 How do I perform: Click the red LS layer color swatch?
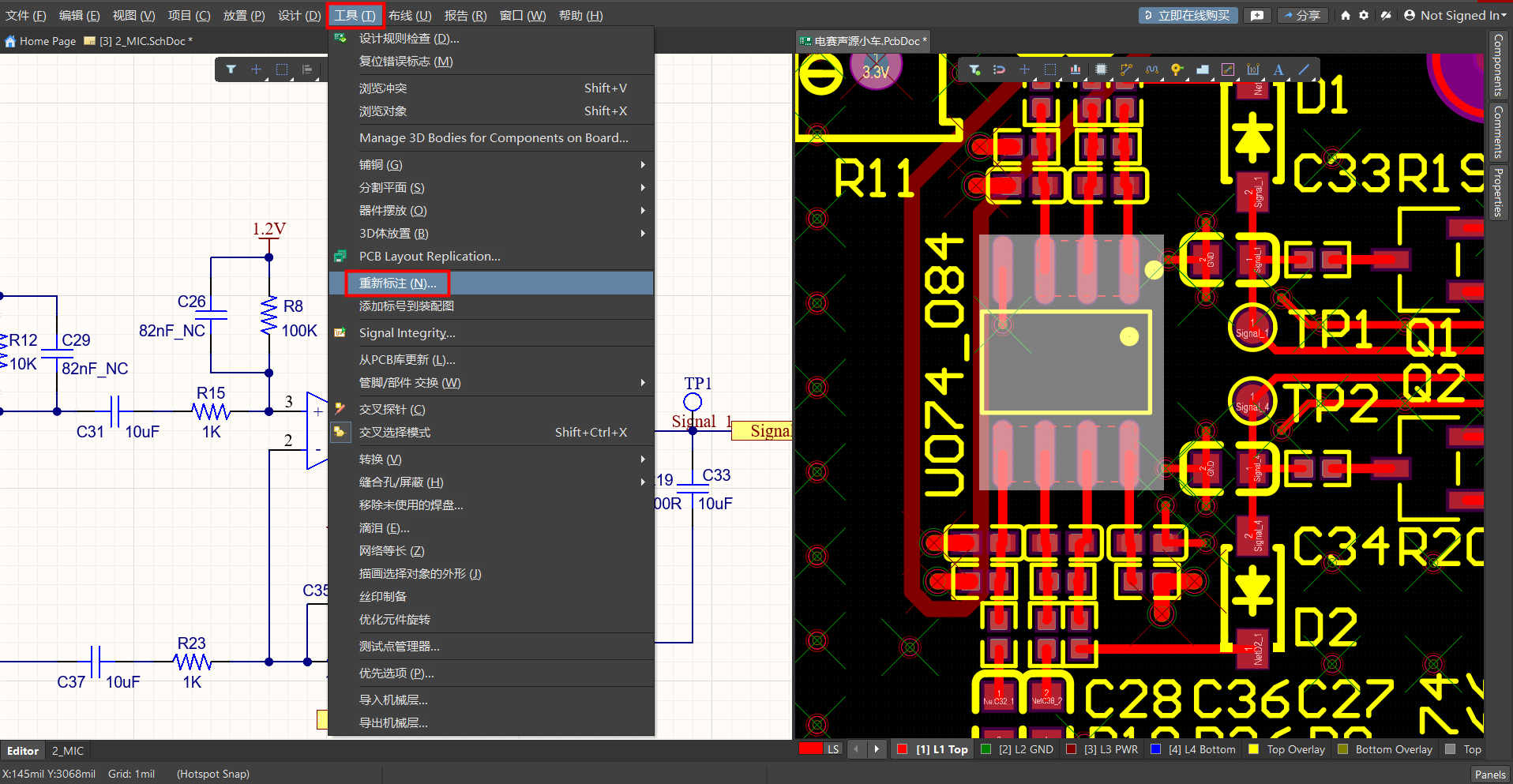[810, 749]
